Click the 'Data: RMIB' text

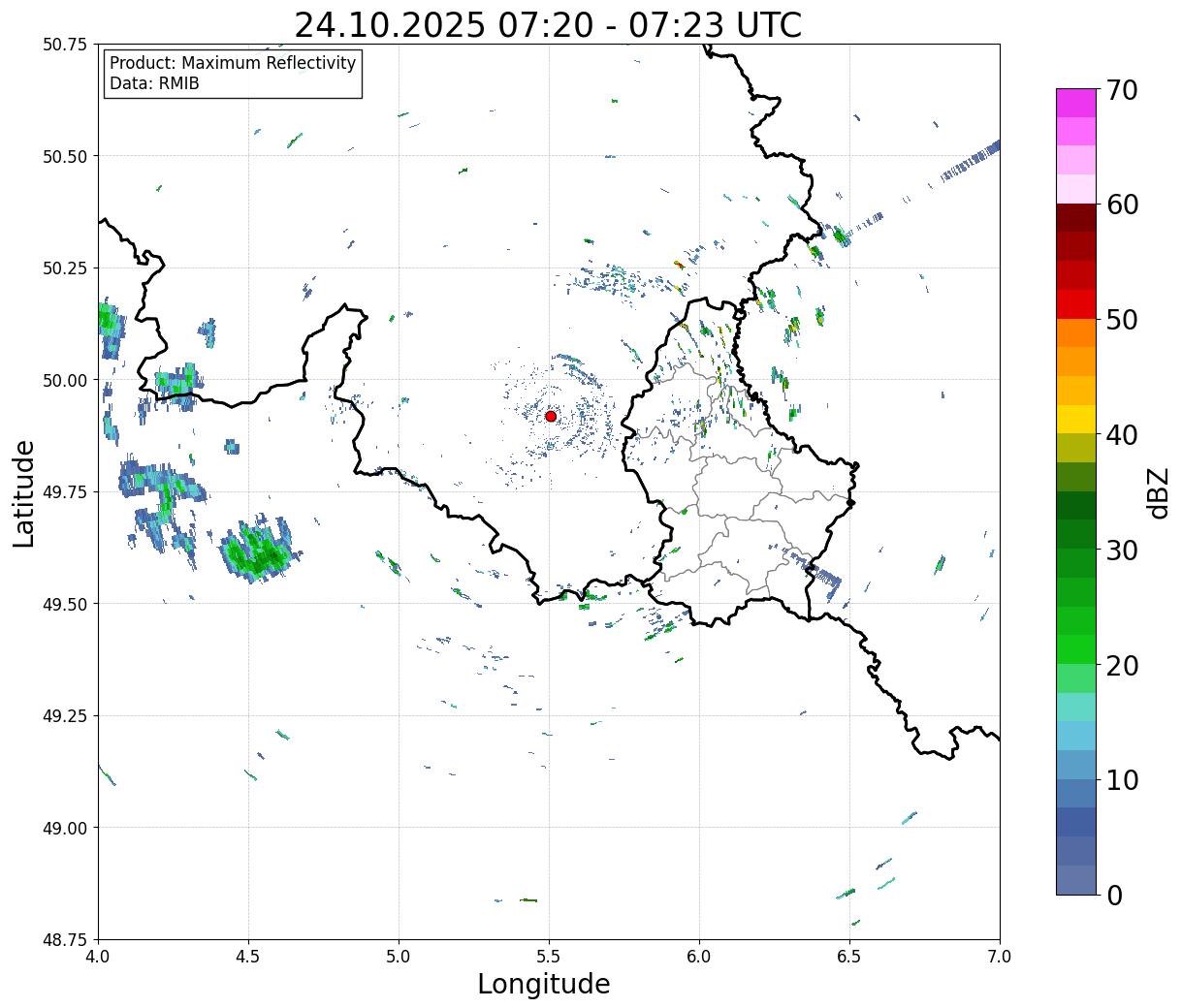pos(154,84)
